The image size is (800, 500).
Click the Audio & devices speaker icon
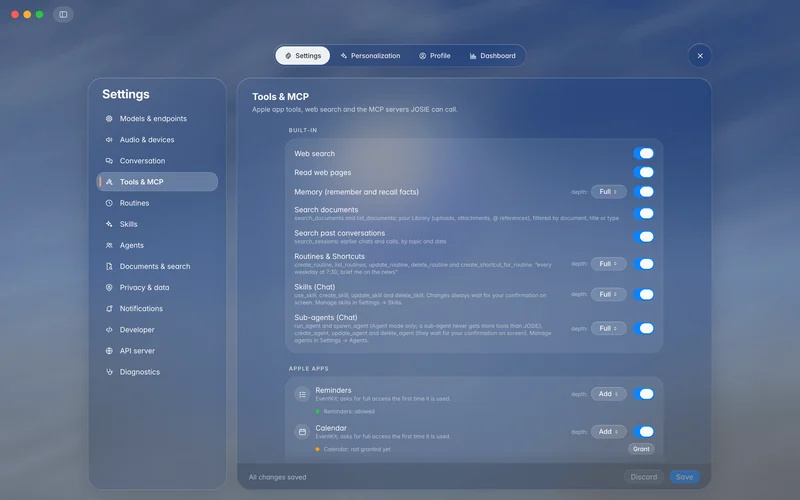pyautogui.click(x=109, y=139)
